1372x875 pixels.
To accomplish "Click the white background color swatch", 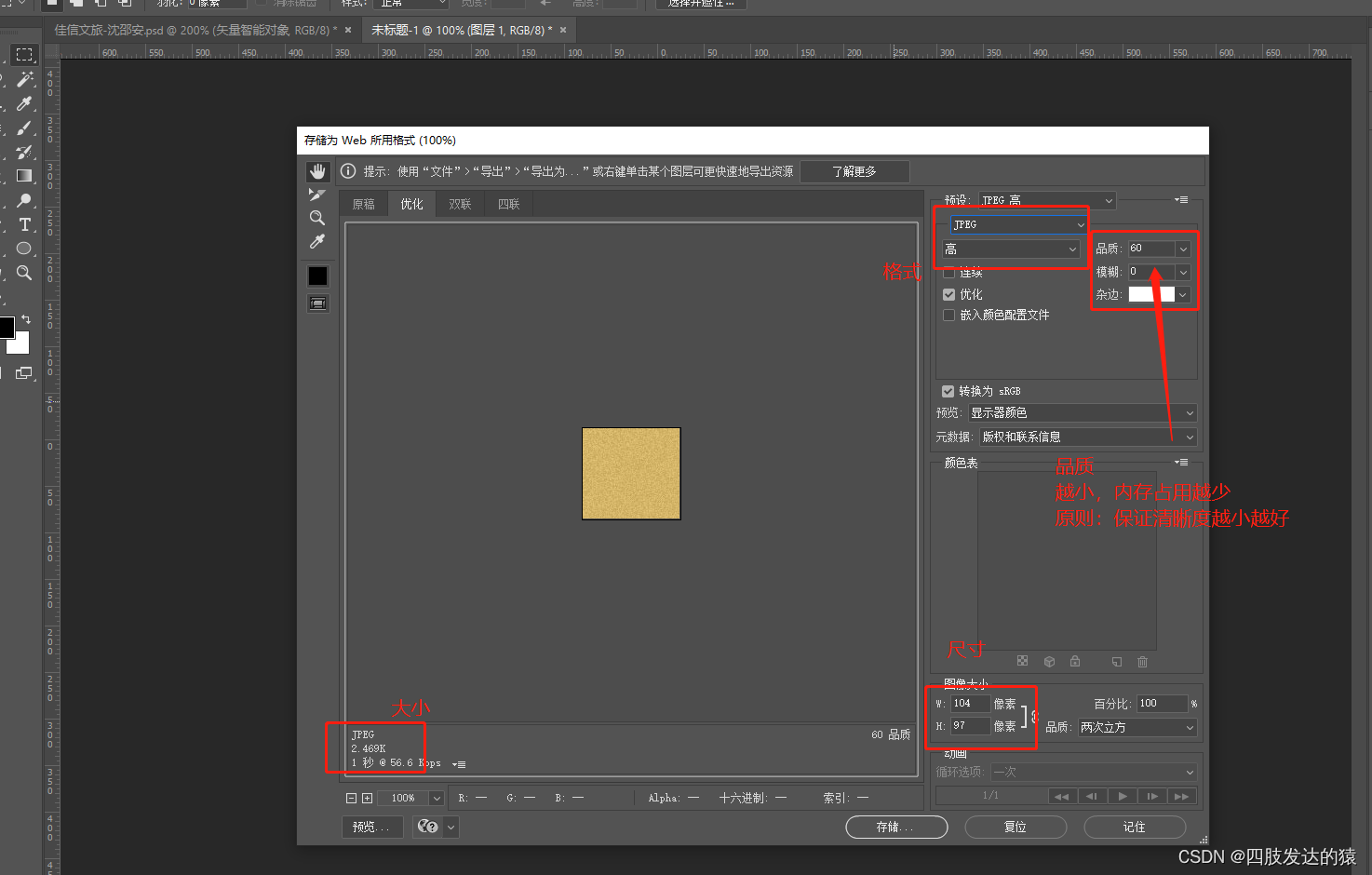I will pos(21,344).
